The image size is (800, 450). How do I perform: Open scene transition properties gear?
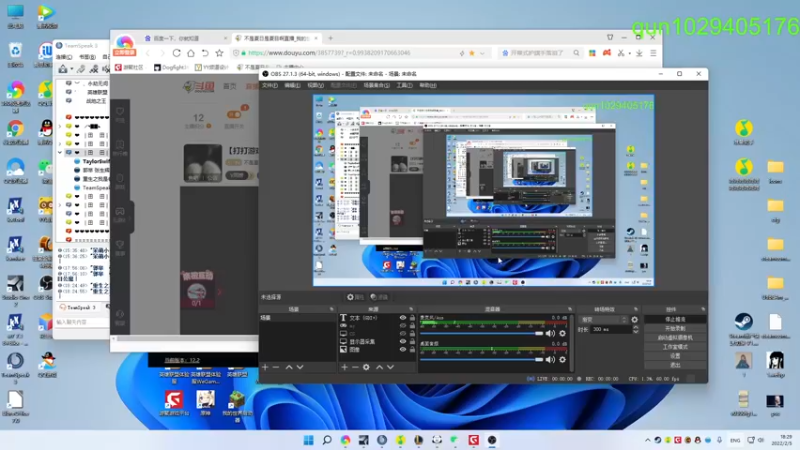click(634, 319)
